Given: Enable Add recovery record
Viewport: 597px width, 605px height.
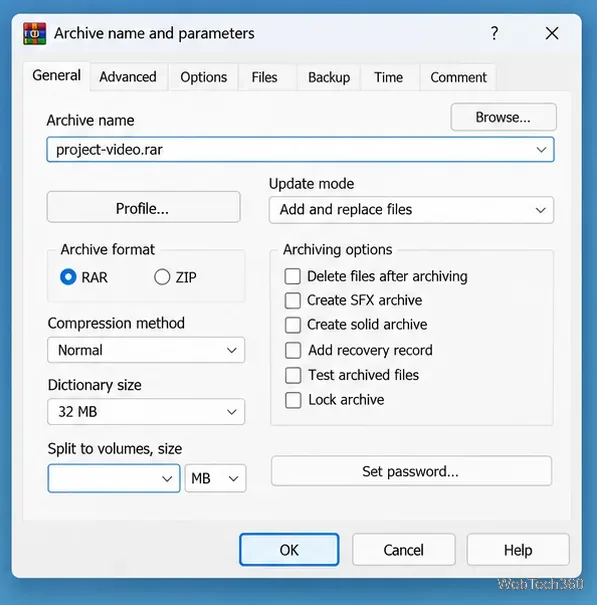Looking at the screenshot, I should (293, 350).
